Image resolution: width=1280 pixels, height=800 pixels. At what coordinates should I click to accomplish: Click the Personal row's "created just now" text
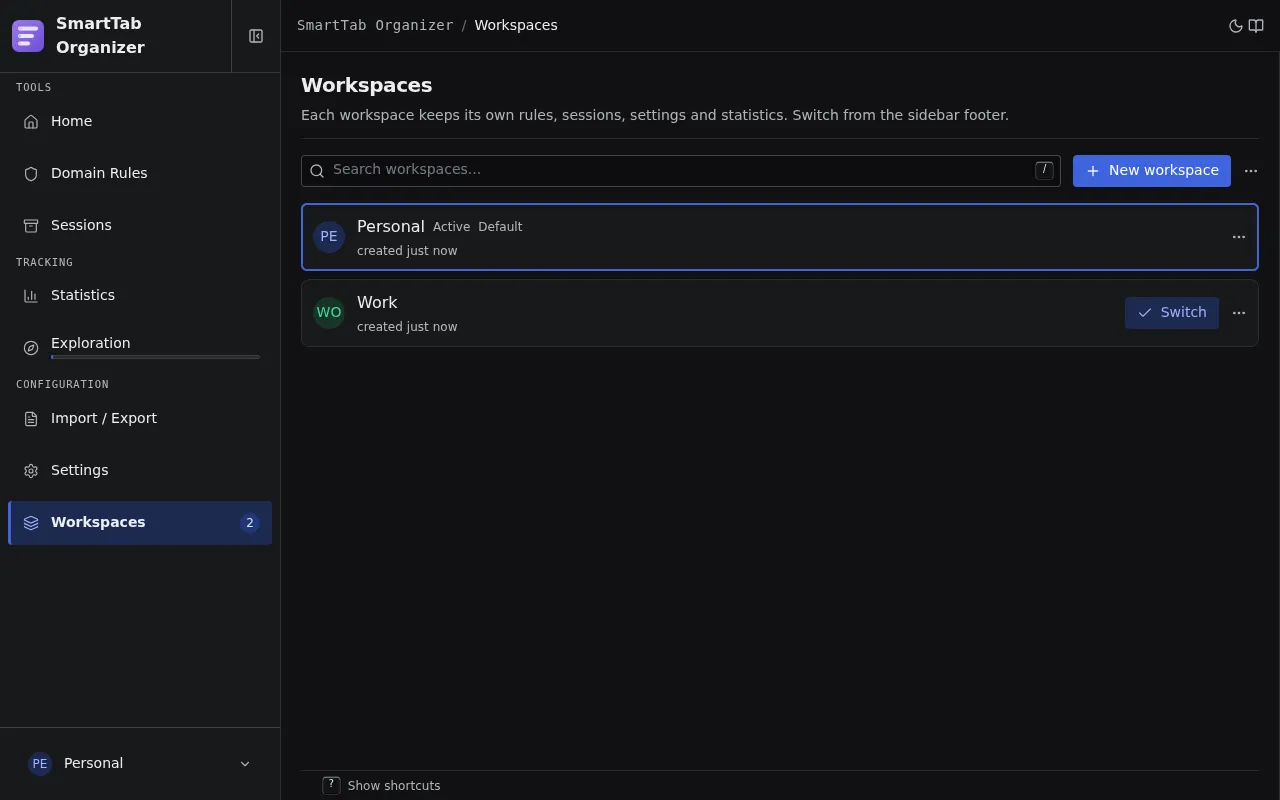[x=407, y=251]
